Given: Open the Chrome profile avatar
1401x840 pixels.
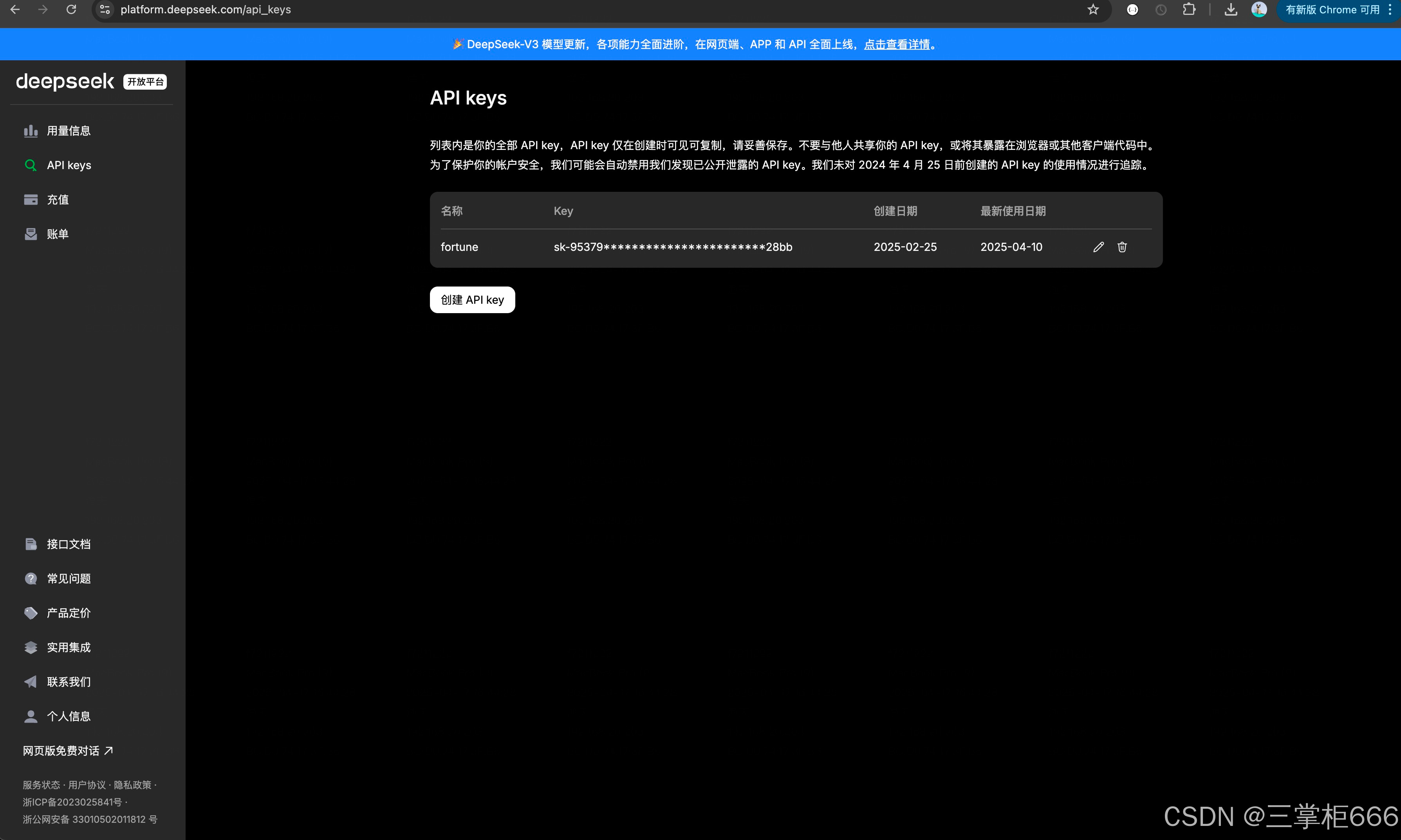Looking at the screenshot, I should pyautogui.click(x=1259, y=10).
